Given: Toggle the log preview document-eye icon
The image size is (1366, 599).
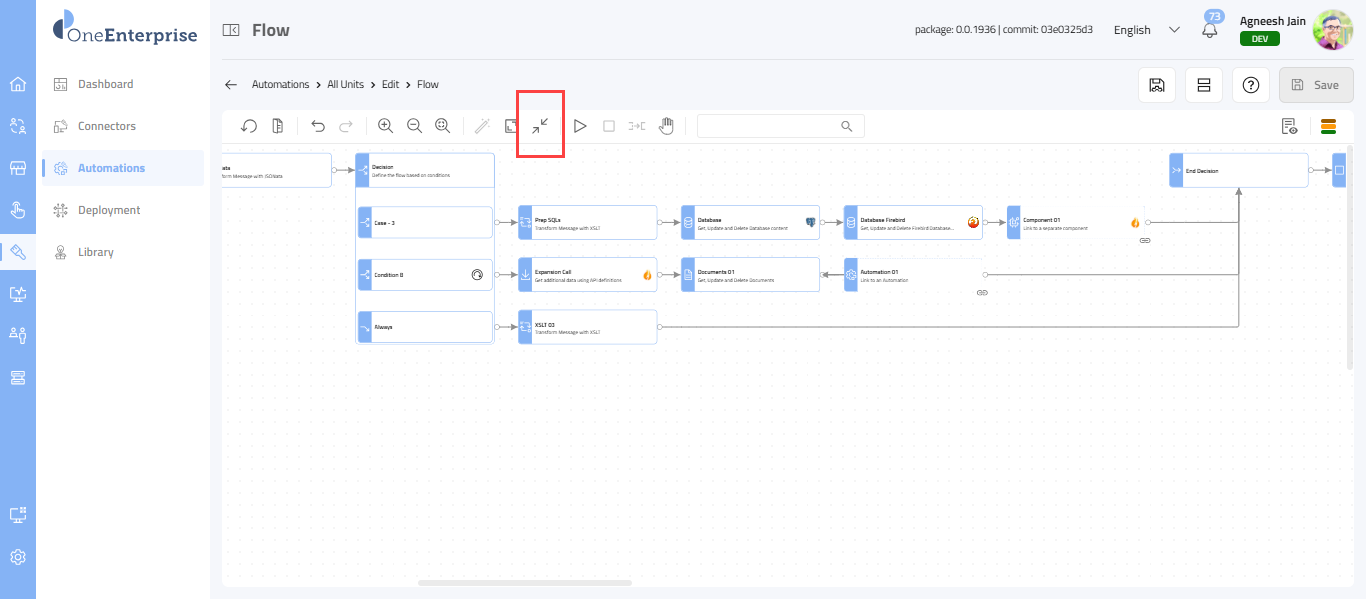Looking at the screenshot, I should pos(1290,126).
